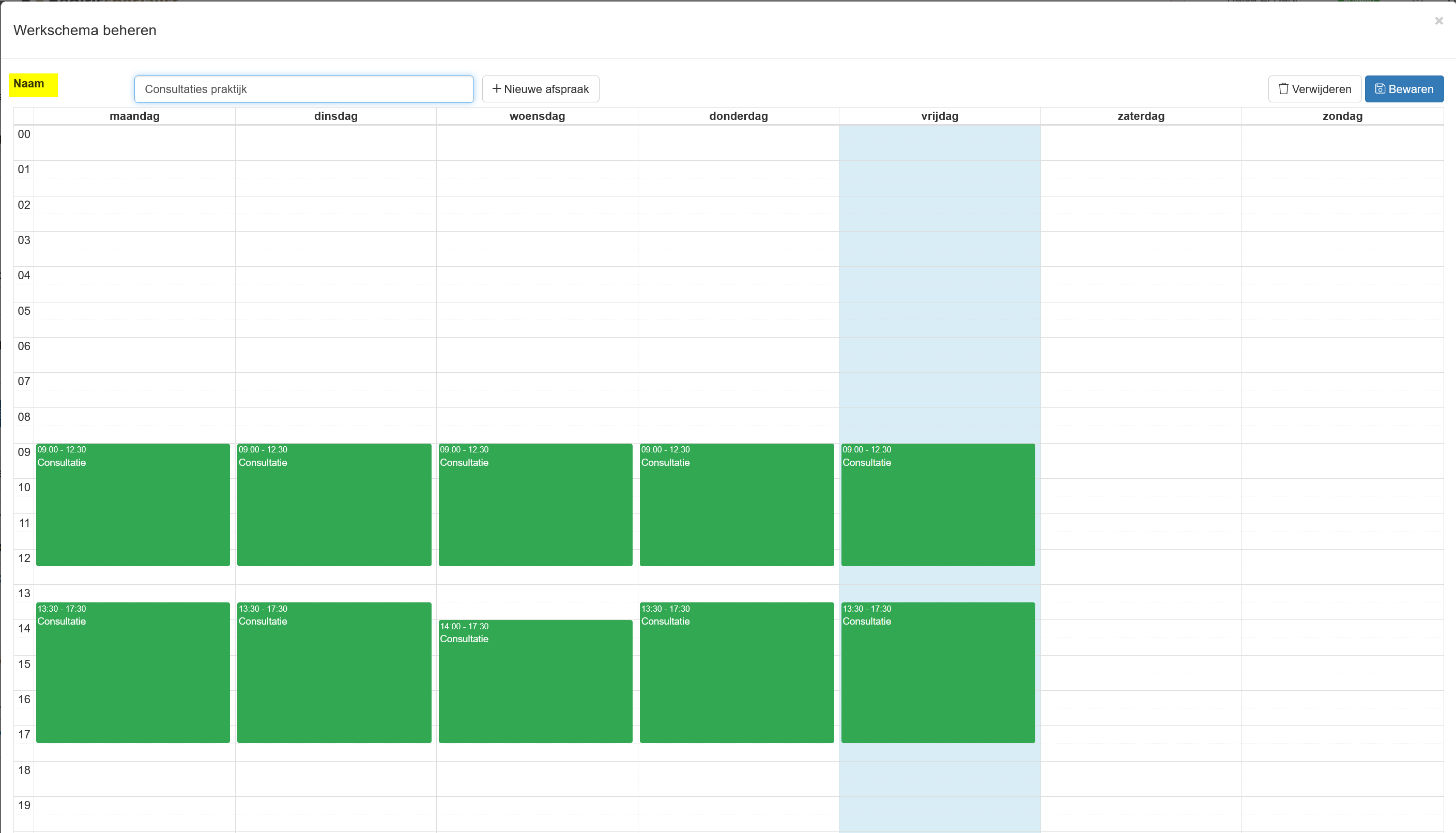Select the zaterdag column header
The image size is (1456, 833).
tap(1140, 116)
